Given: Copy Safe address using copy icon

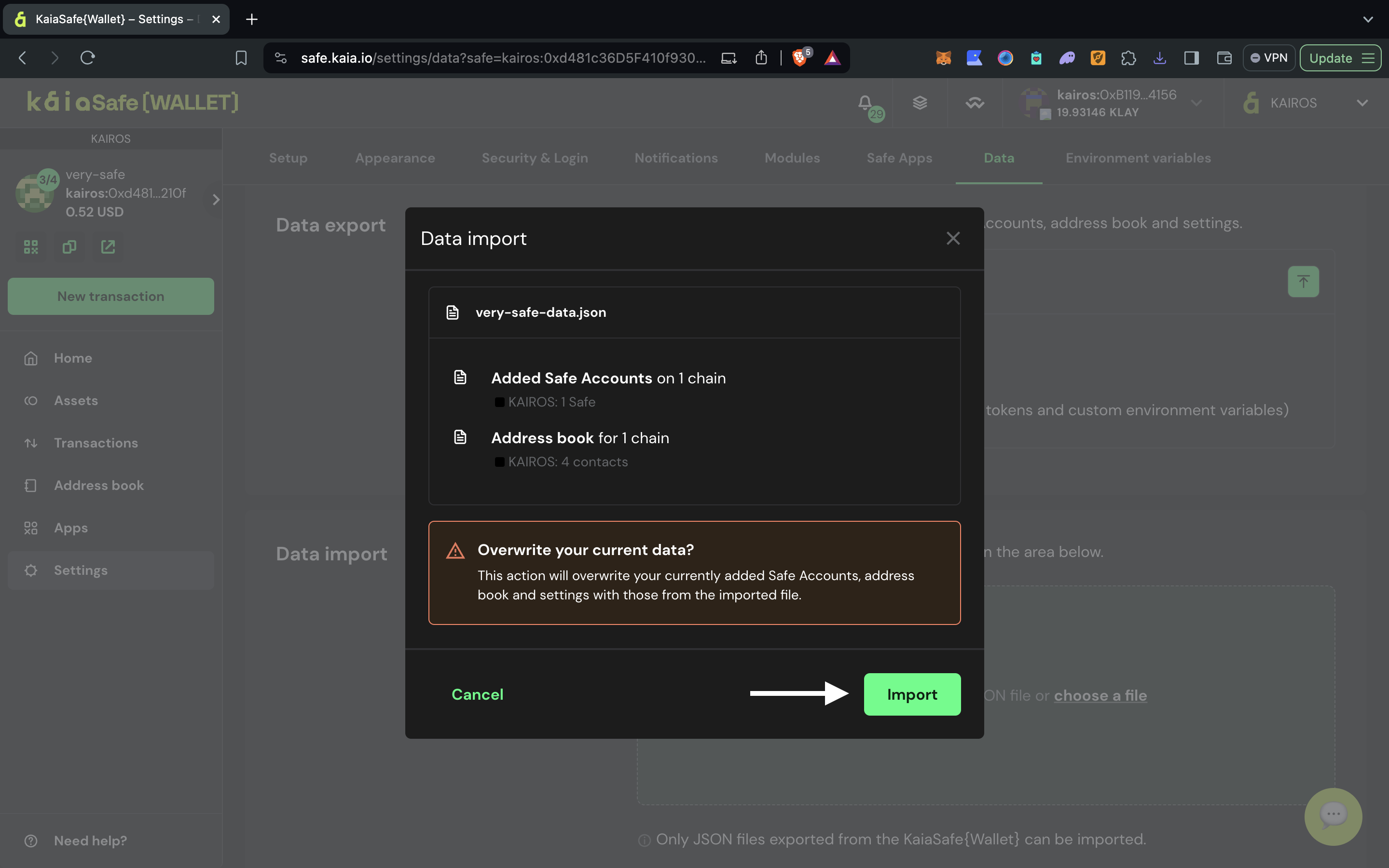Looking at the screenshot, I should click(69, 247).
